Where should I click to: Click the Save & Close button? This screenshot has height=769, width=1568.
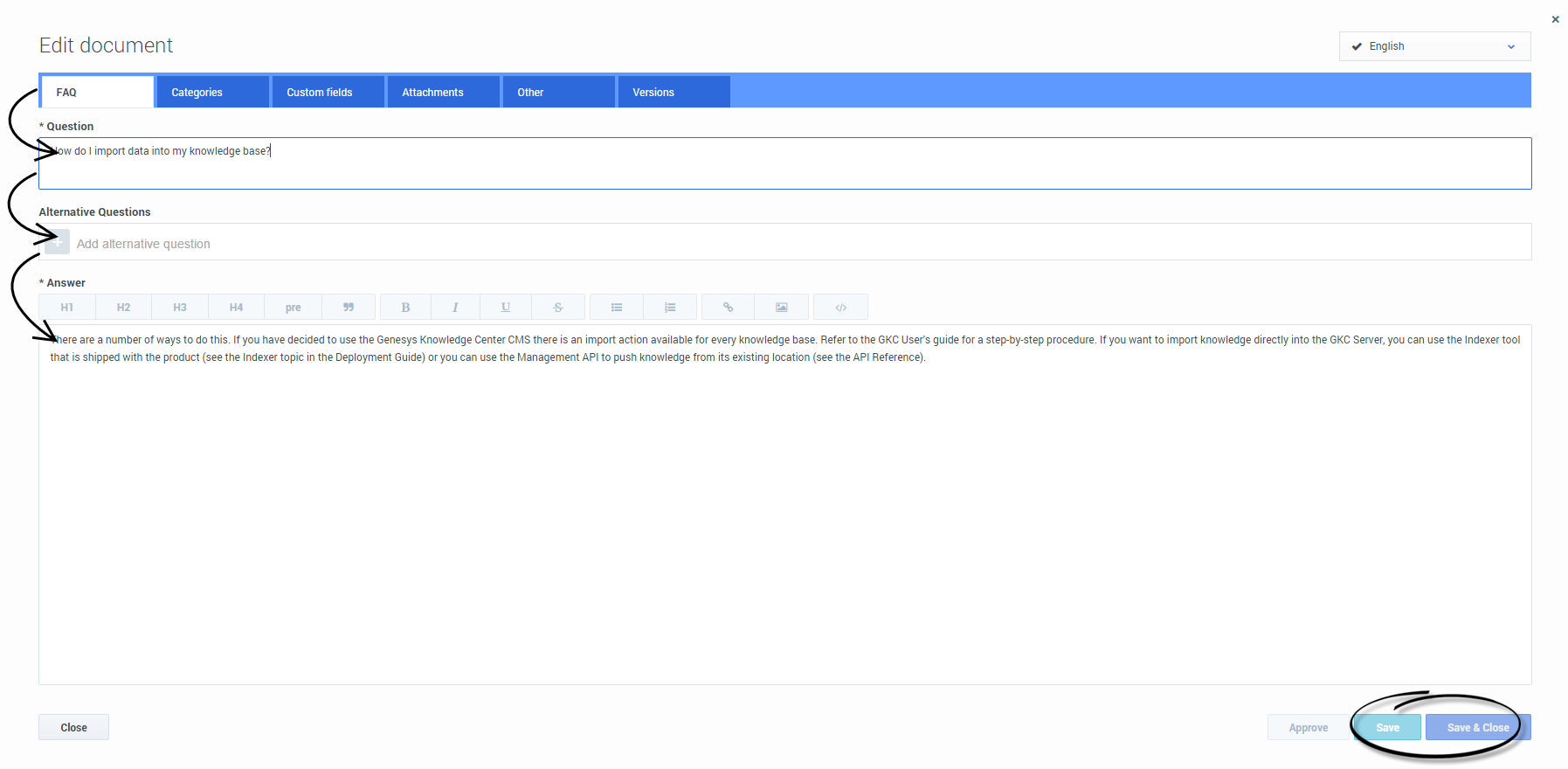1477,728
